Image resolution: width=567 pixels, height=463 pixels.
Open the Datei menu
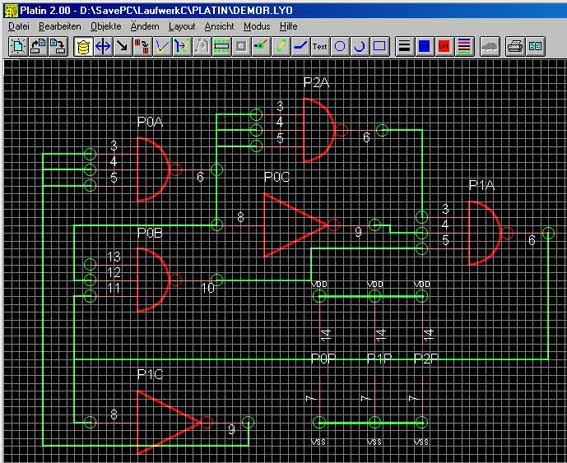coord(19,26)
